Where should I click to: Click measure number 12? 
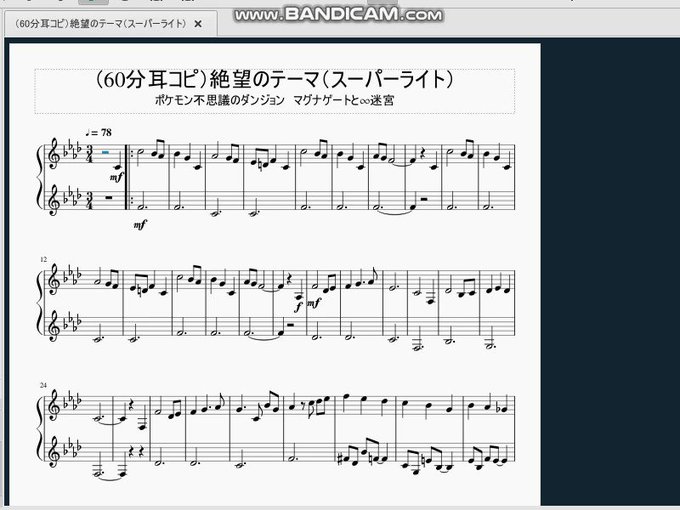pyautogui.click(x=43, y=259)
